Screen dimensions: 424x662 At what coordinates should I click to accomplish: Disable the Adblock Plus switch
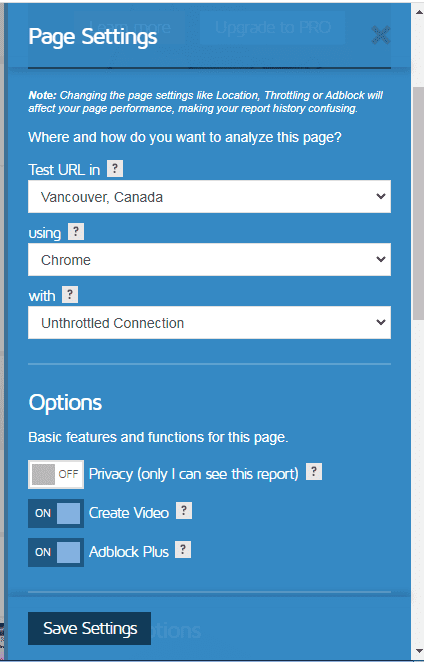coord(56,552)
